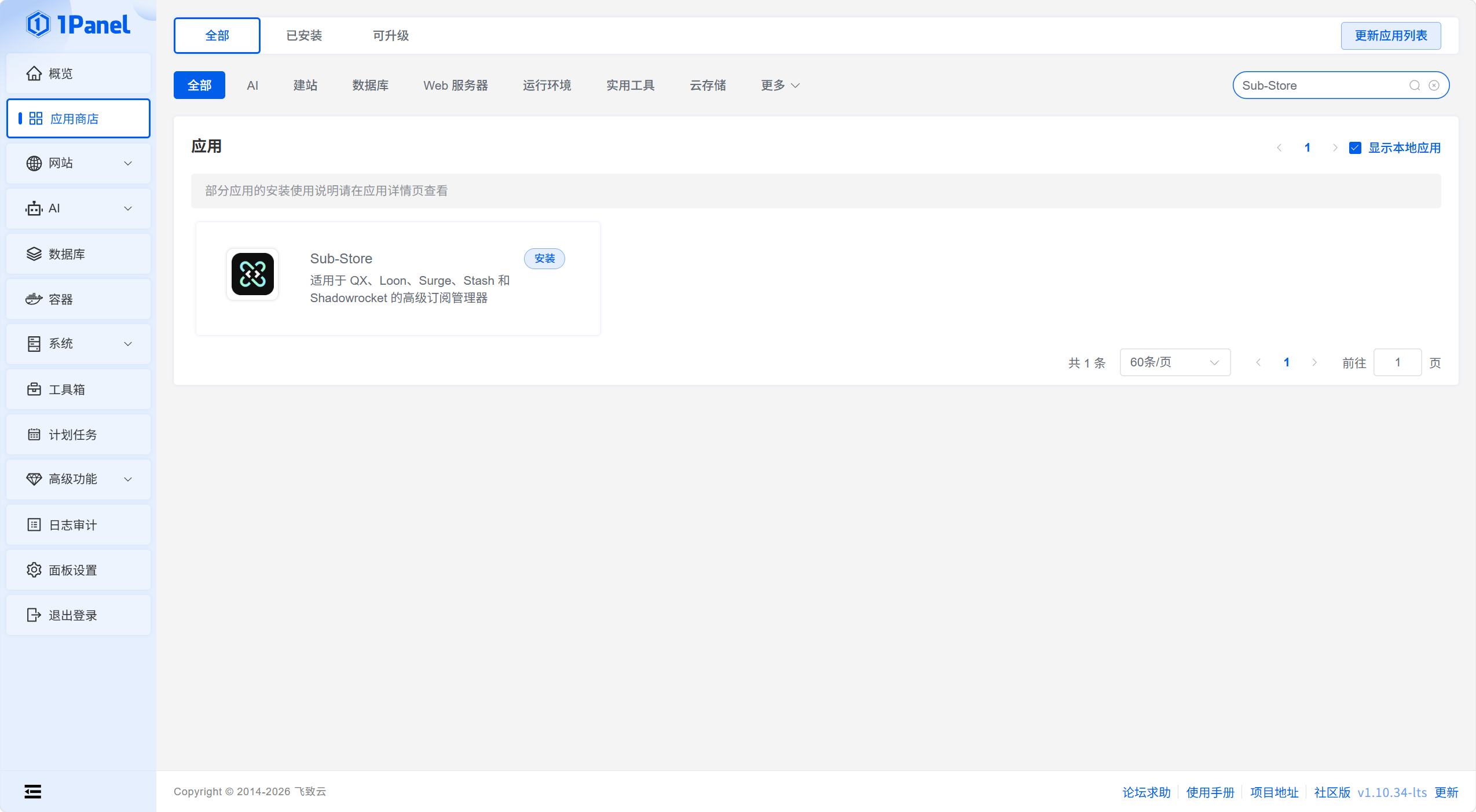Select the 数据库 category filter
Viewport: 1476px width, 812px height.
[x=370, y=86]
